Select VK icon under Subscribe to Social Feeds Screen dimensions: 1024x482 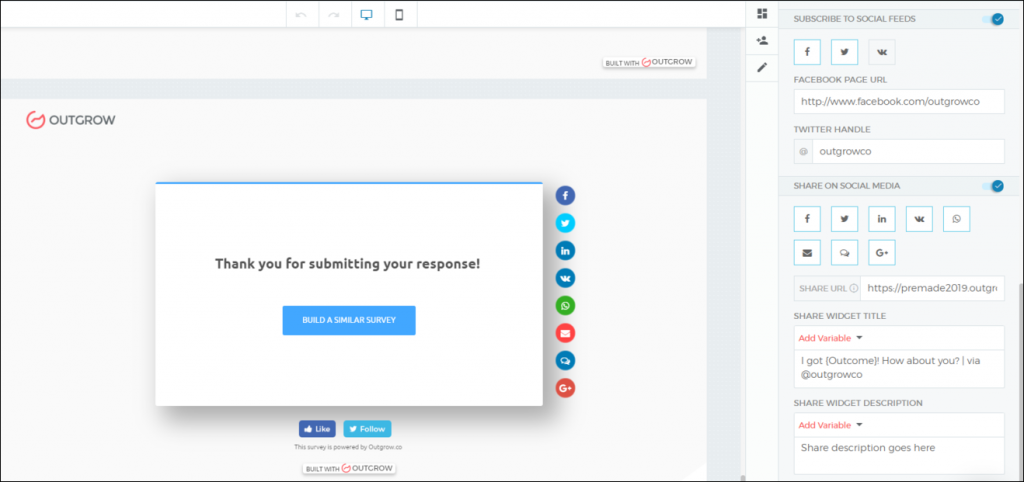[881, 52]
